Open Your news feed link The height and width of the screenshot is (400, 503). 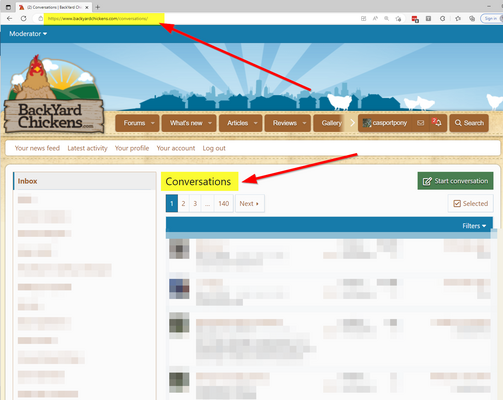pos(37,148)
